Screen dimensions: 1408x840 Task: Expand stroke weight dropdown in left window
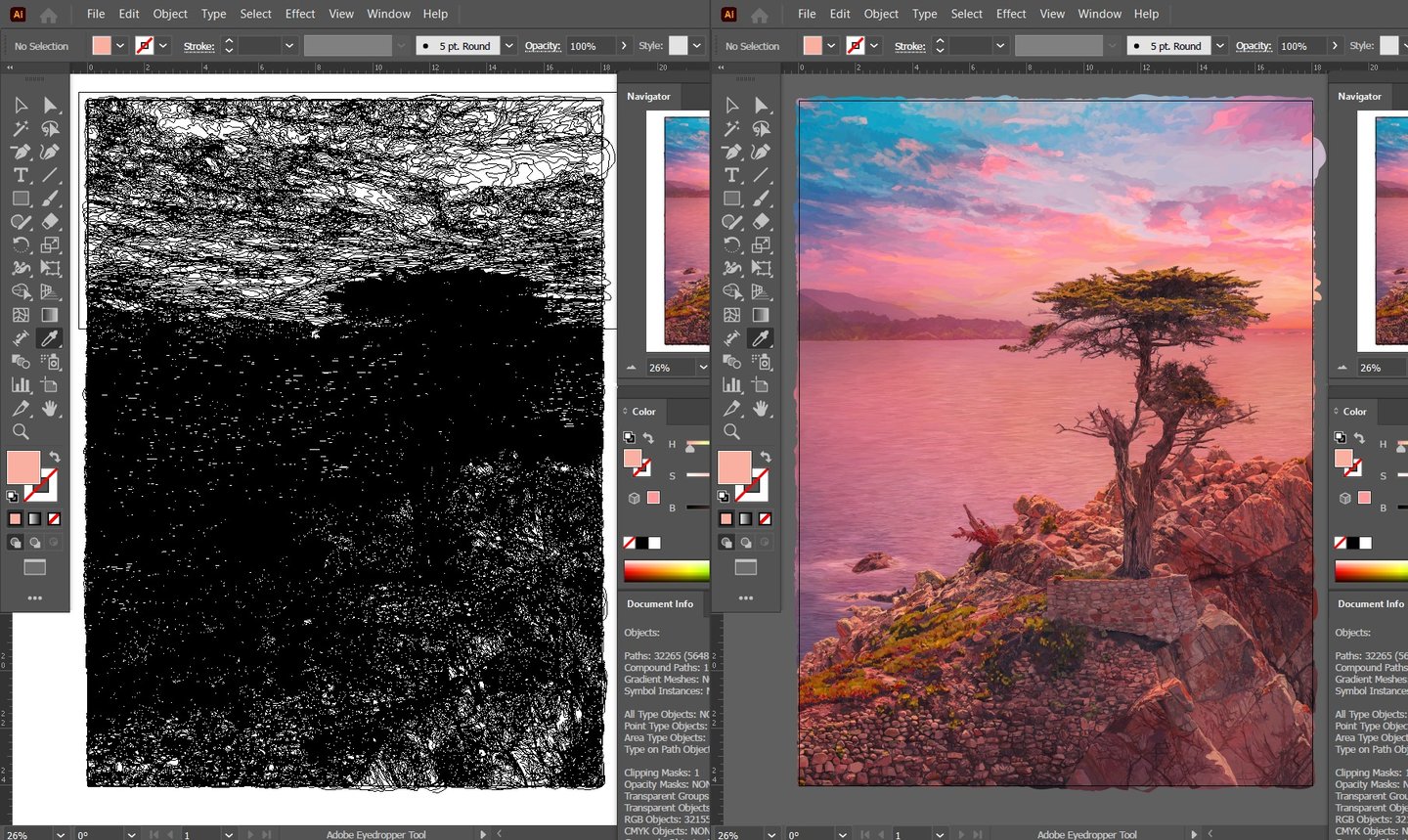289,46
